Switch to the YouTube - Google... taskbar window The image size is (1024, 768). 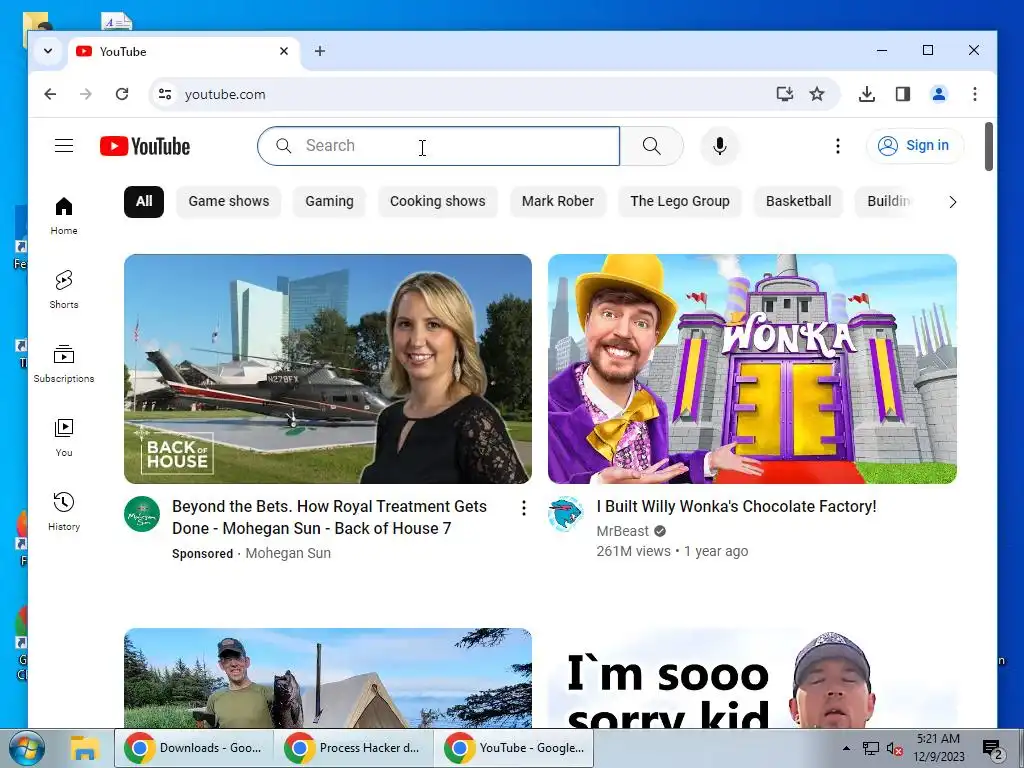(x=514, y=748)
